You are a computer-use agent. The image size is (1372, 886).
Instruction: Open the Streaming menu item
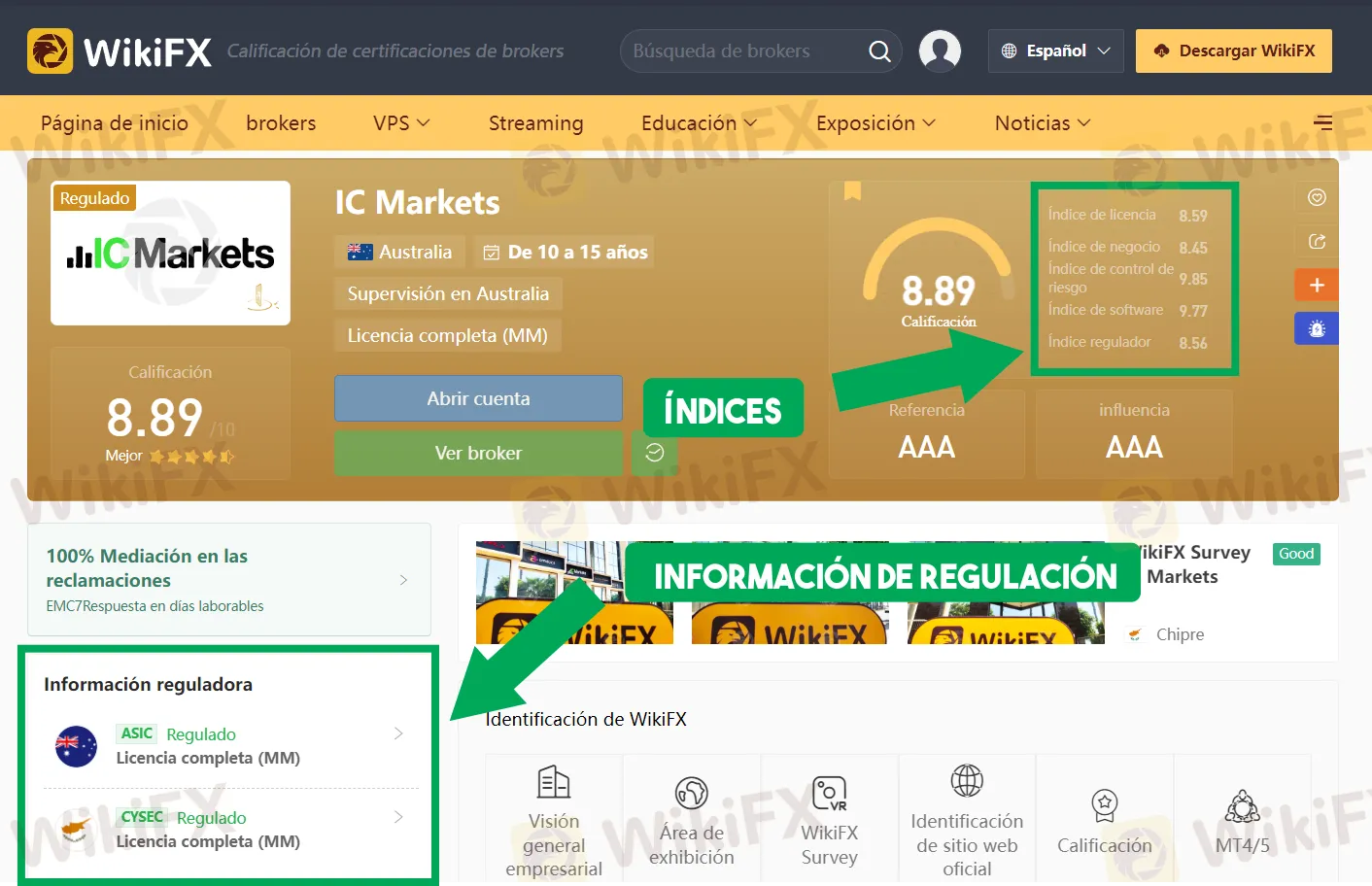535,123
